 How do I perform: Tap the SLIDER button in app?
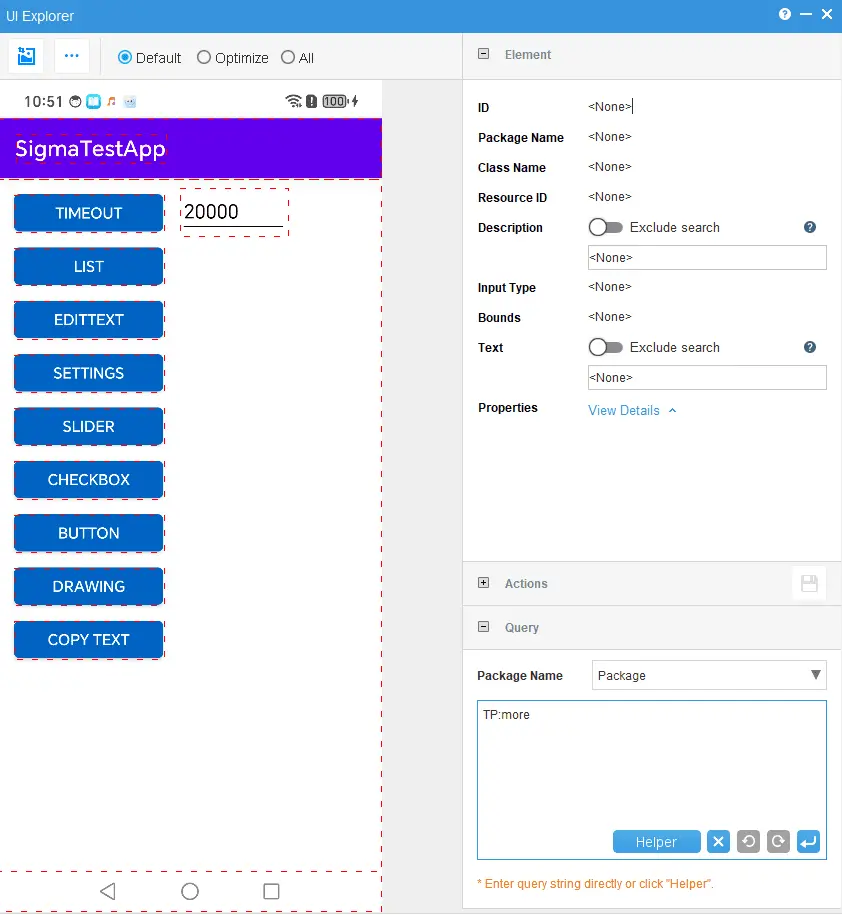click(x=89, y=427)
